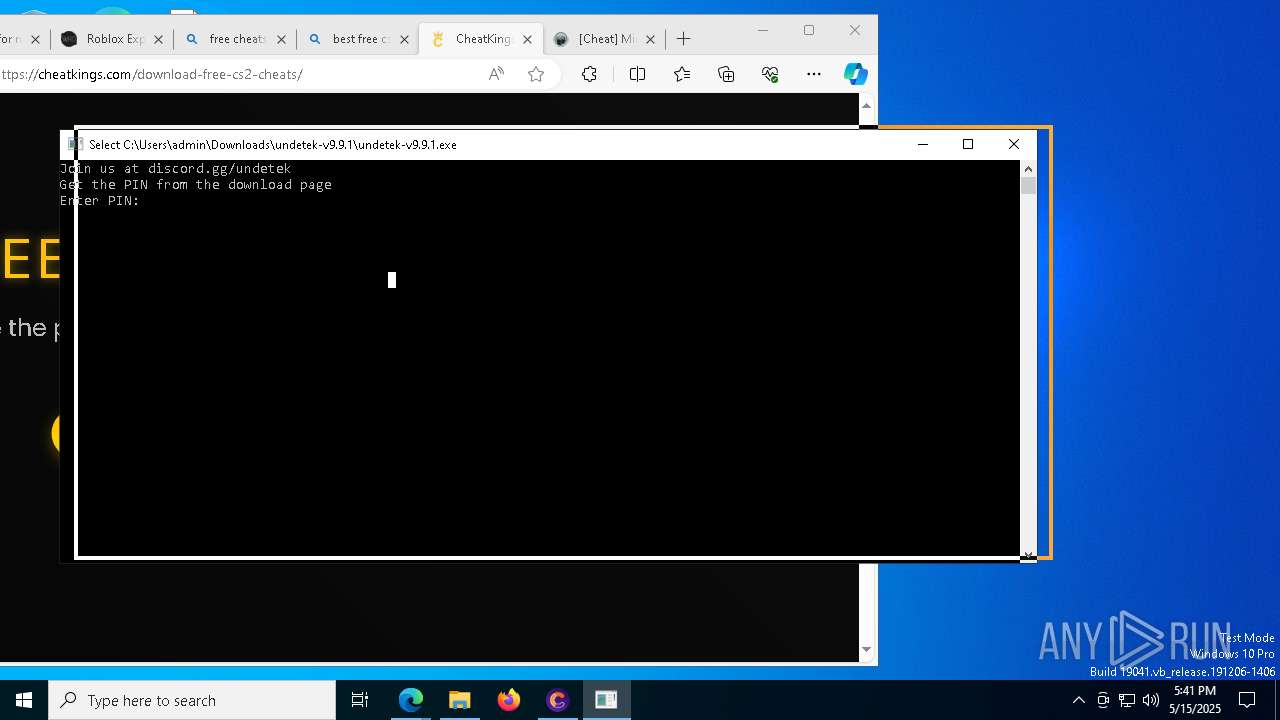Maximize the undetek console window
Viewport: 1280px width, 720px height.
(968, 144)
